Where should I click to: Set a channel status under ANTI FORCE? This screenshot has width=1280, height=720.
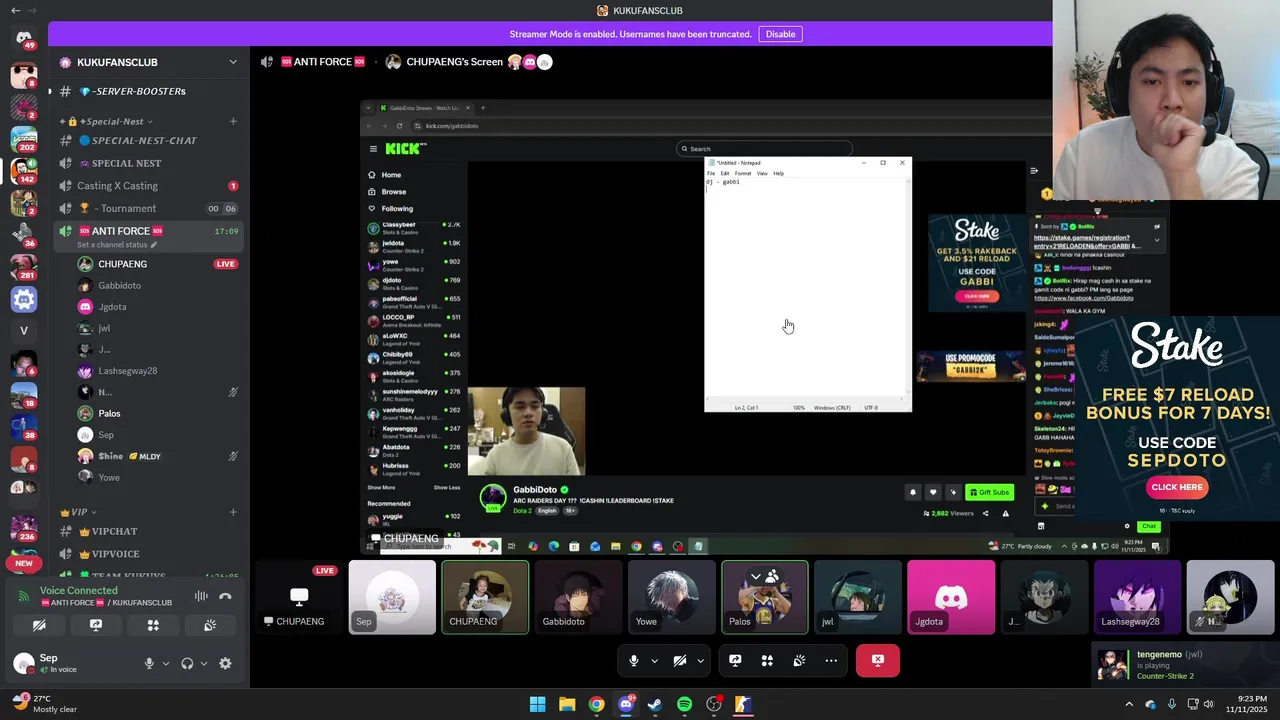point(117,245)
